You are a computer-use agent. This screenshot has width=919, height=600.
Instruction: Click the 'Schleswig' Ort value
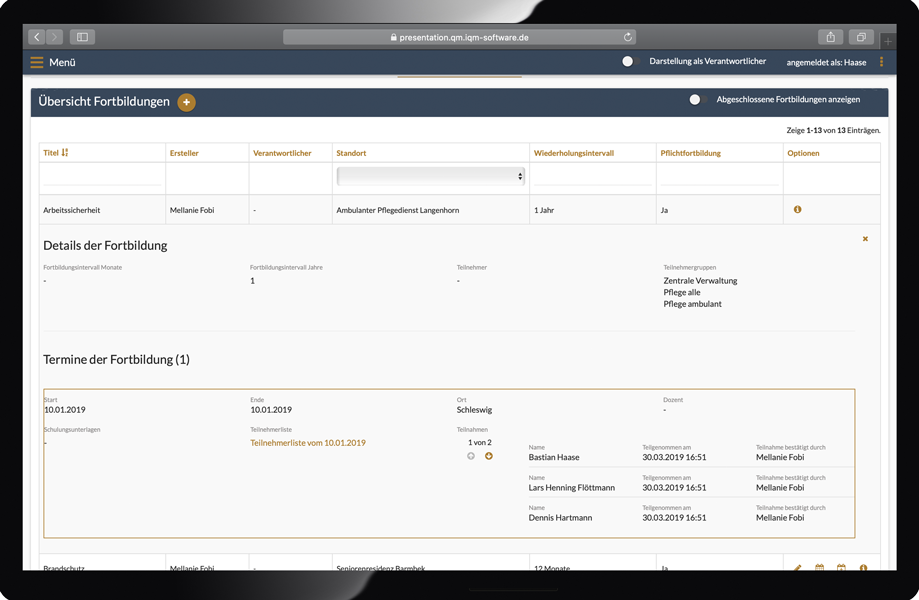tap(474, 410)
